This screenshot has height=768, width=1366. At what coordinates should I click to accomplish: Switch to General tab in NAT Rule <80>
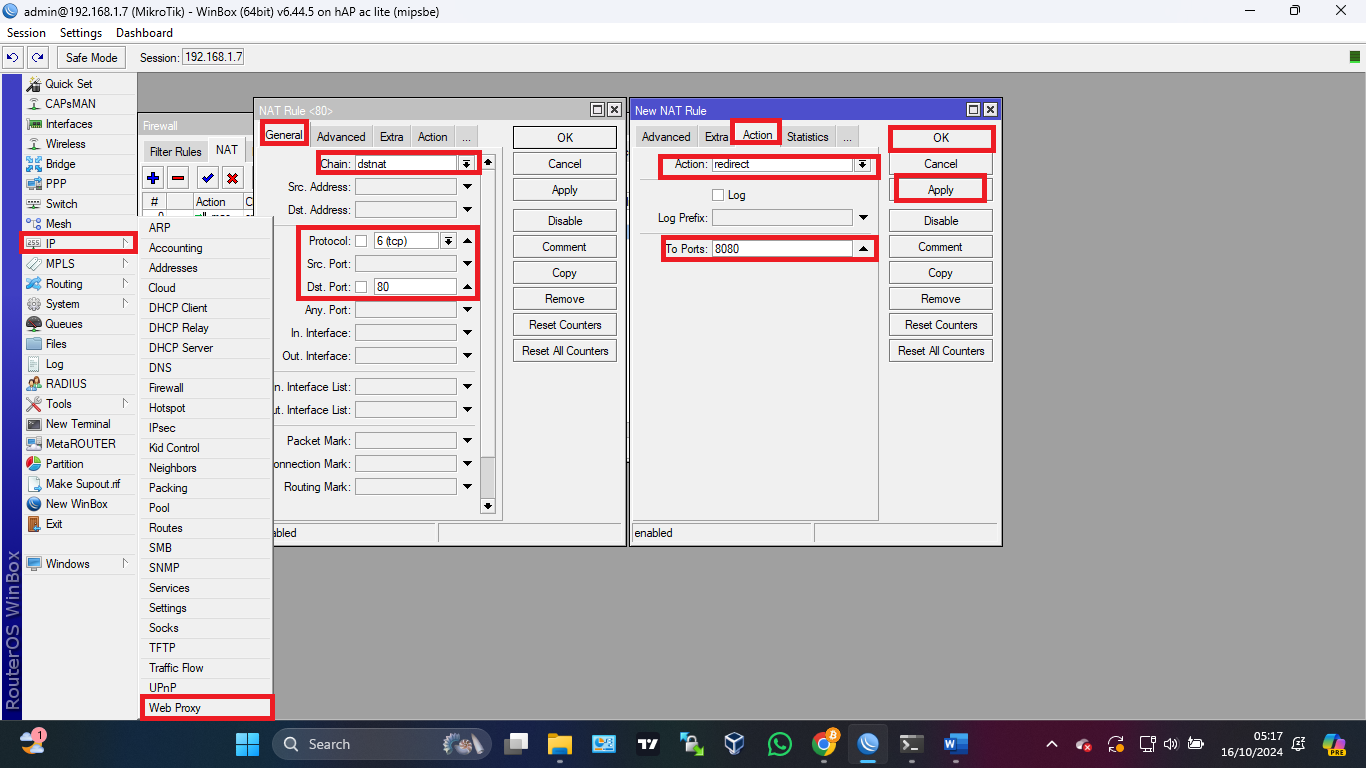[x=284, y=136]
